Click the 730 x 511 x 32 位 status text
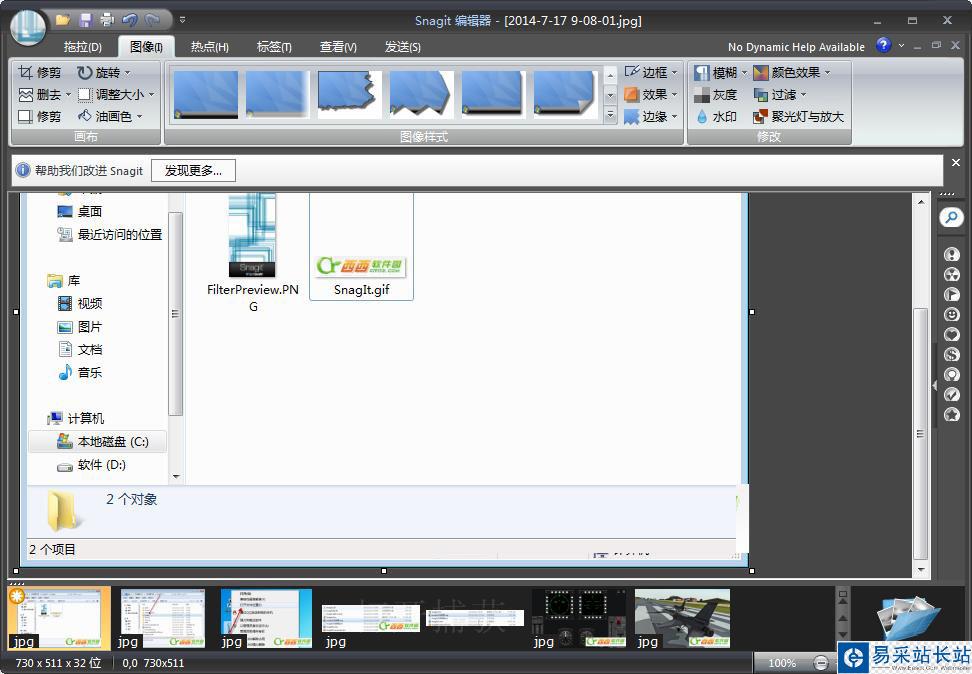 point(58,663)
